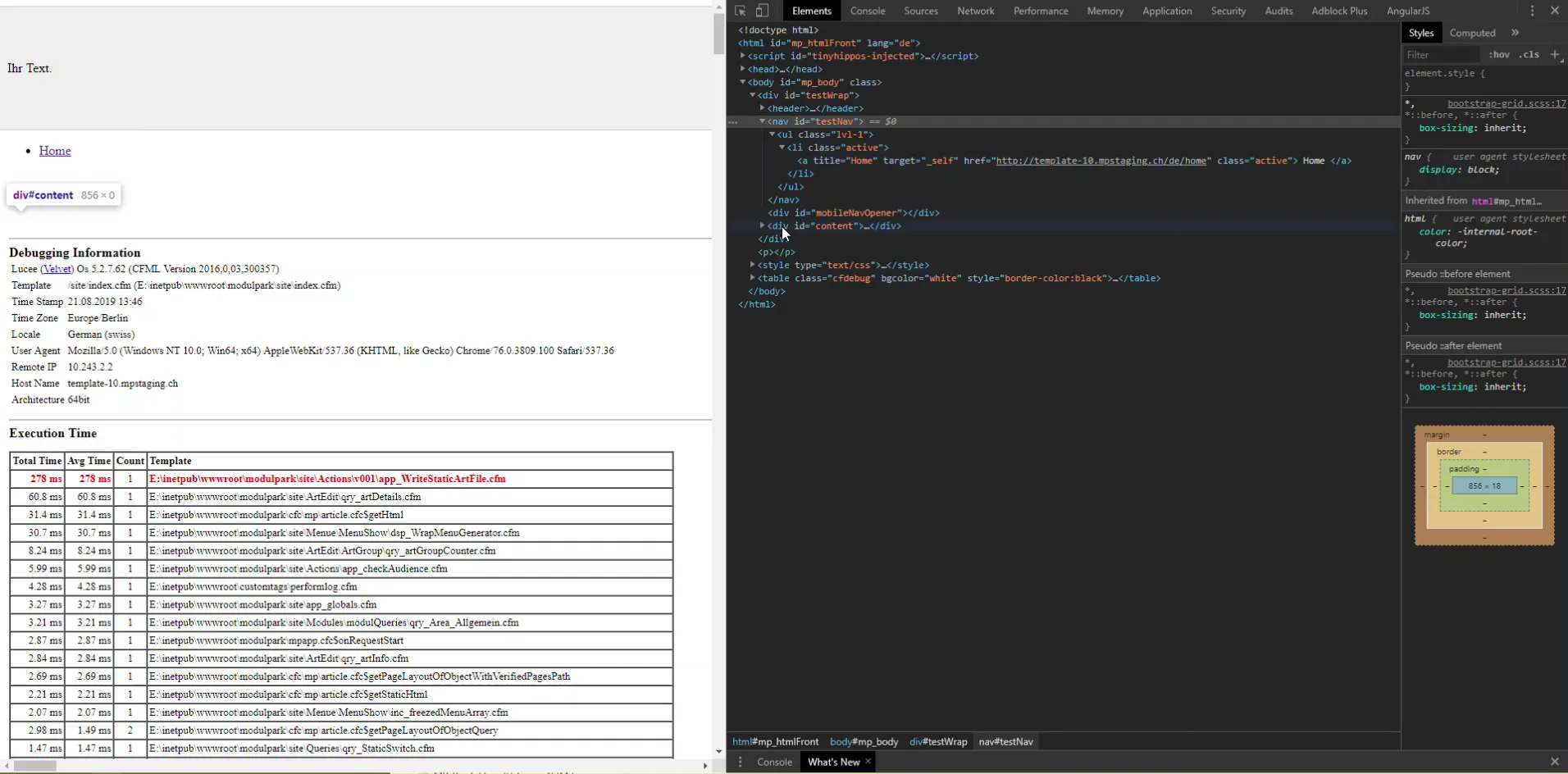
Task: Expand the head element node
Action: [742, 69]
